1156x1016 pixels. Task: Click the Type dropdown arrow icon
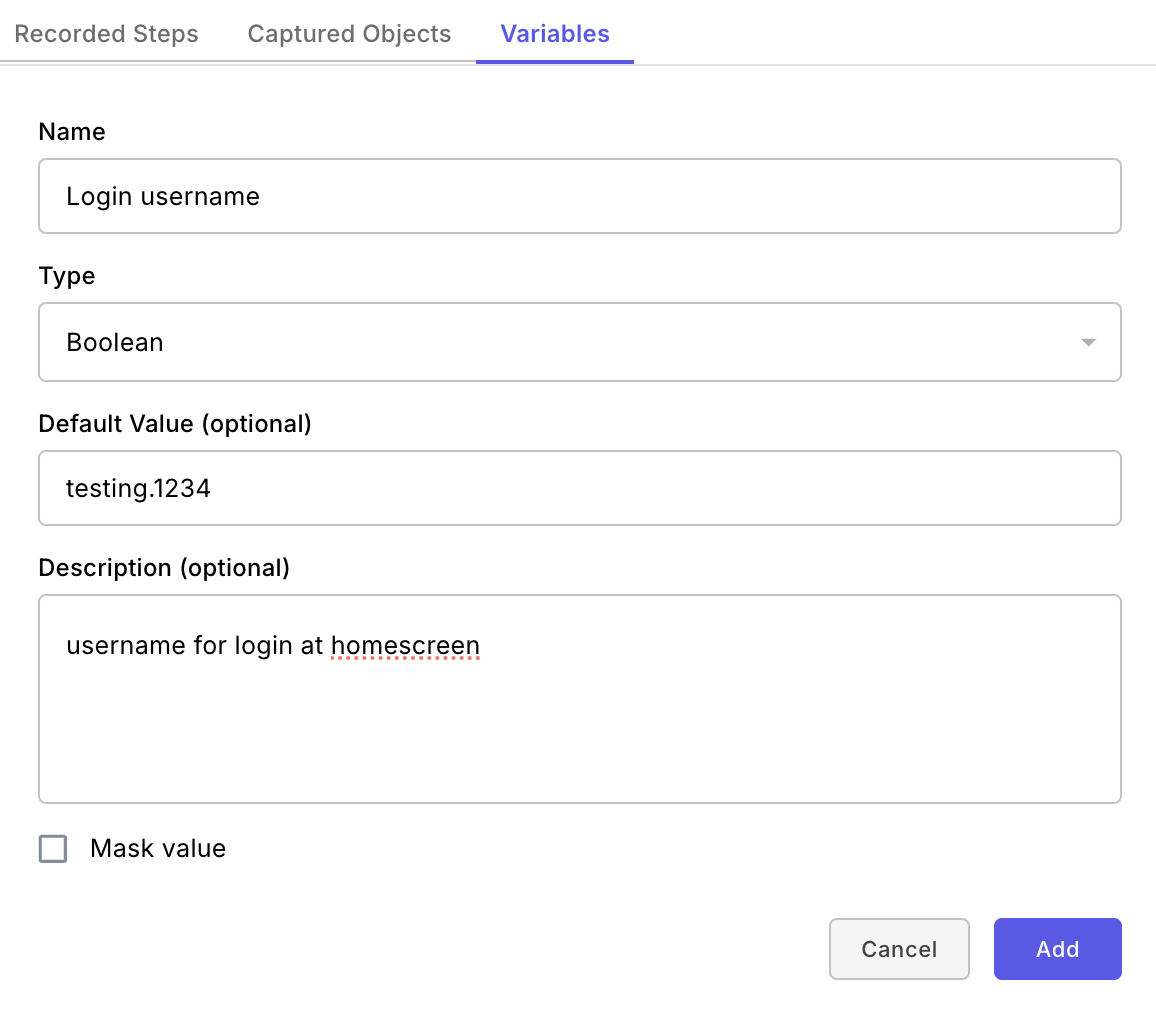pyautogui.click(x=1089, y=343)
